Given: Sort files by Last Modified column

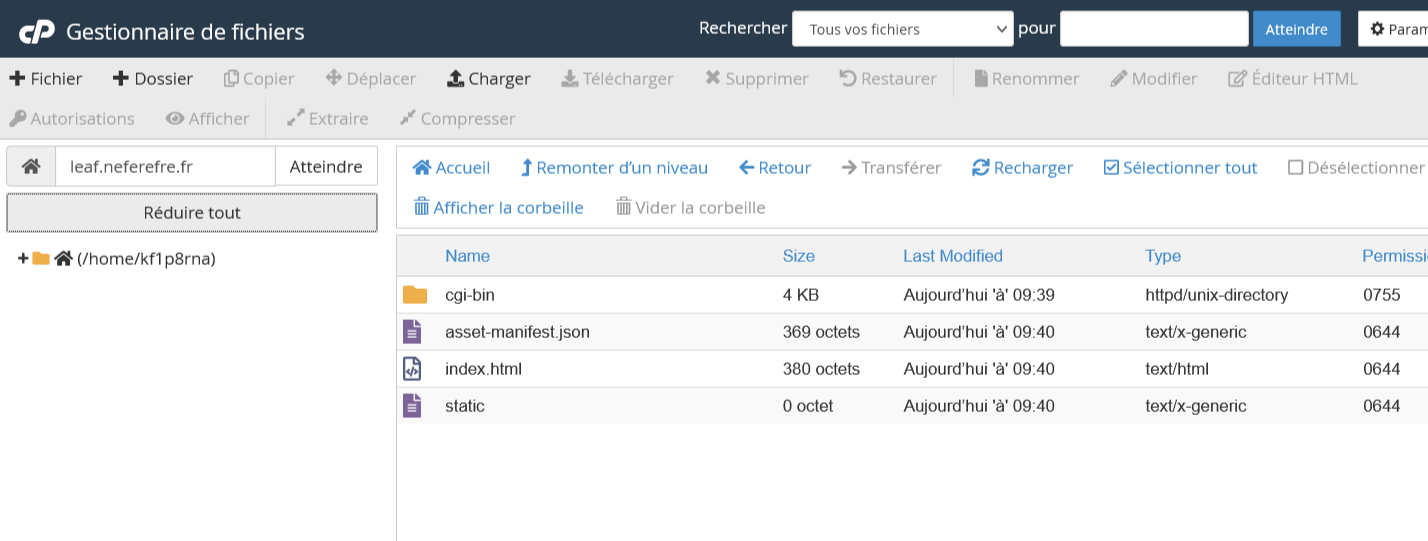Looking at the screenshot, I should pos(952,256).
